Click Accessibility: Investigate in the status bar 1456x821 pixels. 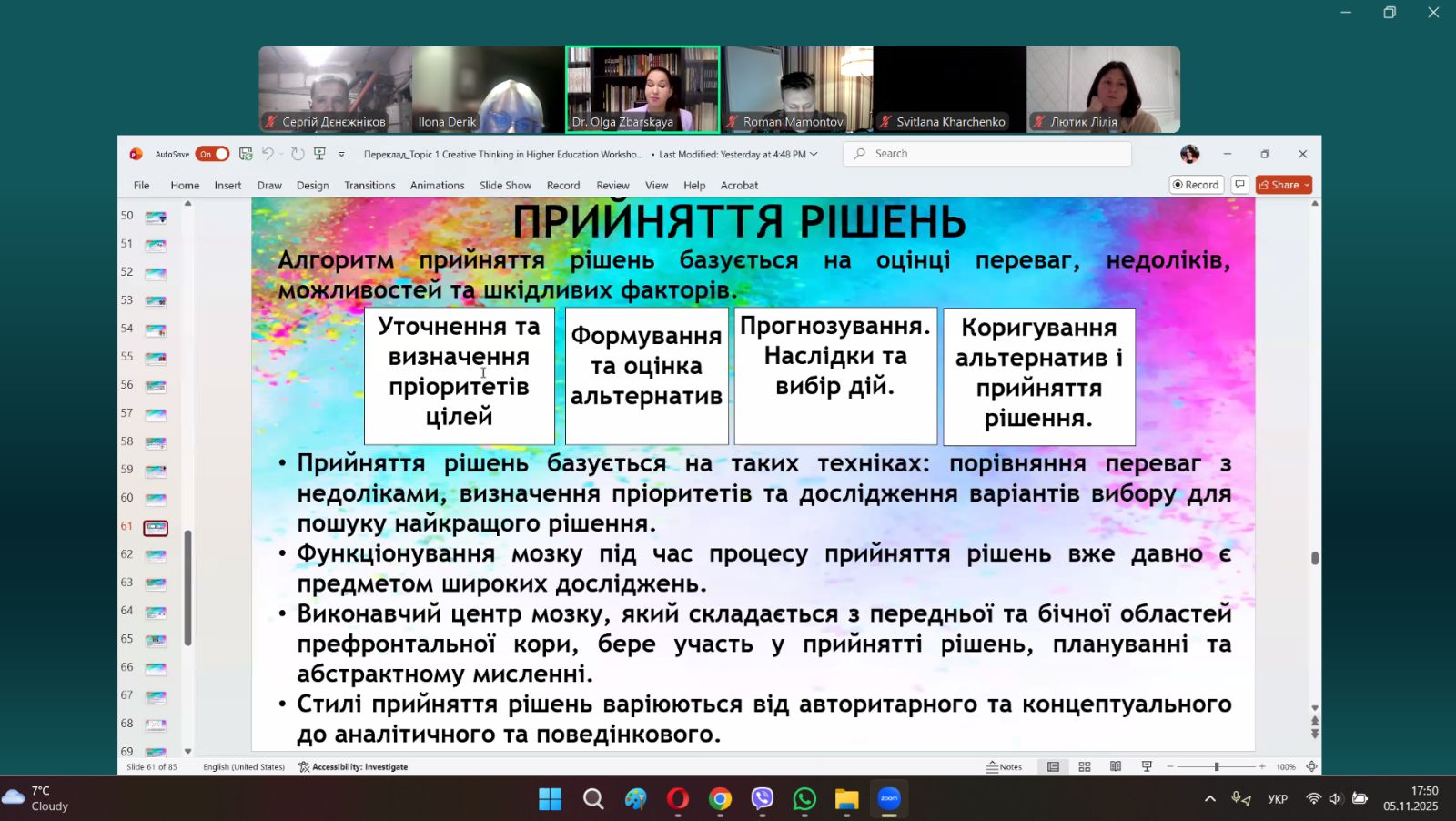click(353, 767)
